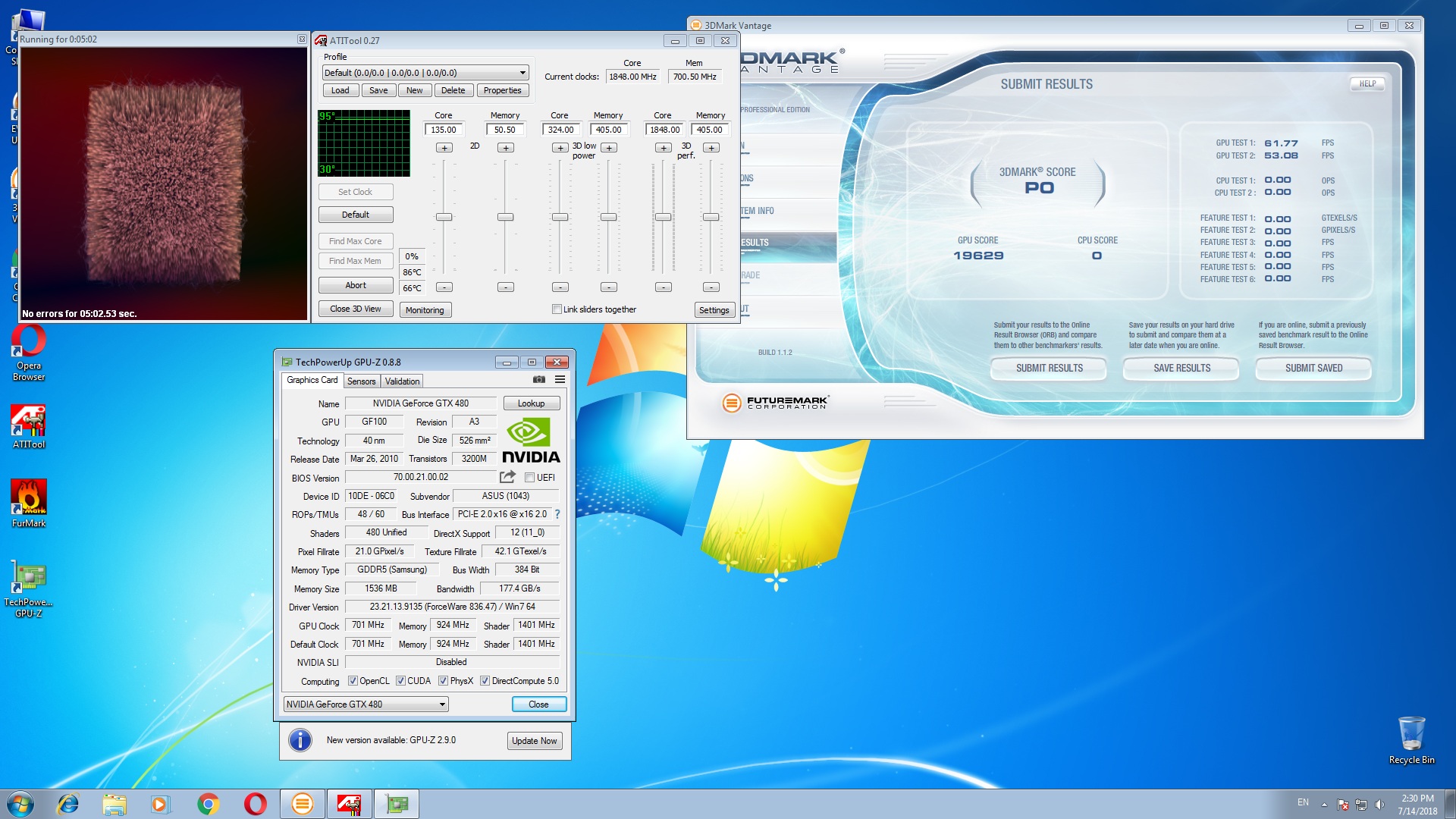1456x819 pixels.
Task: Click the BIOS export share icon
Action: click(507, 477)
